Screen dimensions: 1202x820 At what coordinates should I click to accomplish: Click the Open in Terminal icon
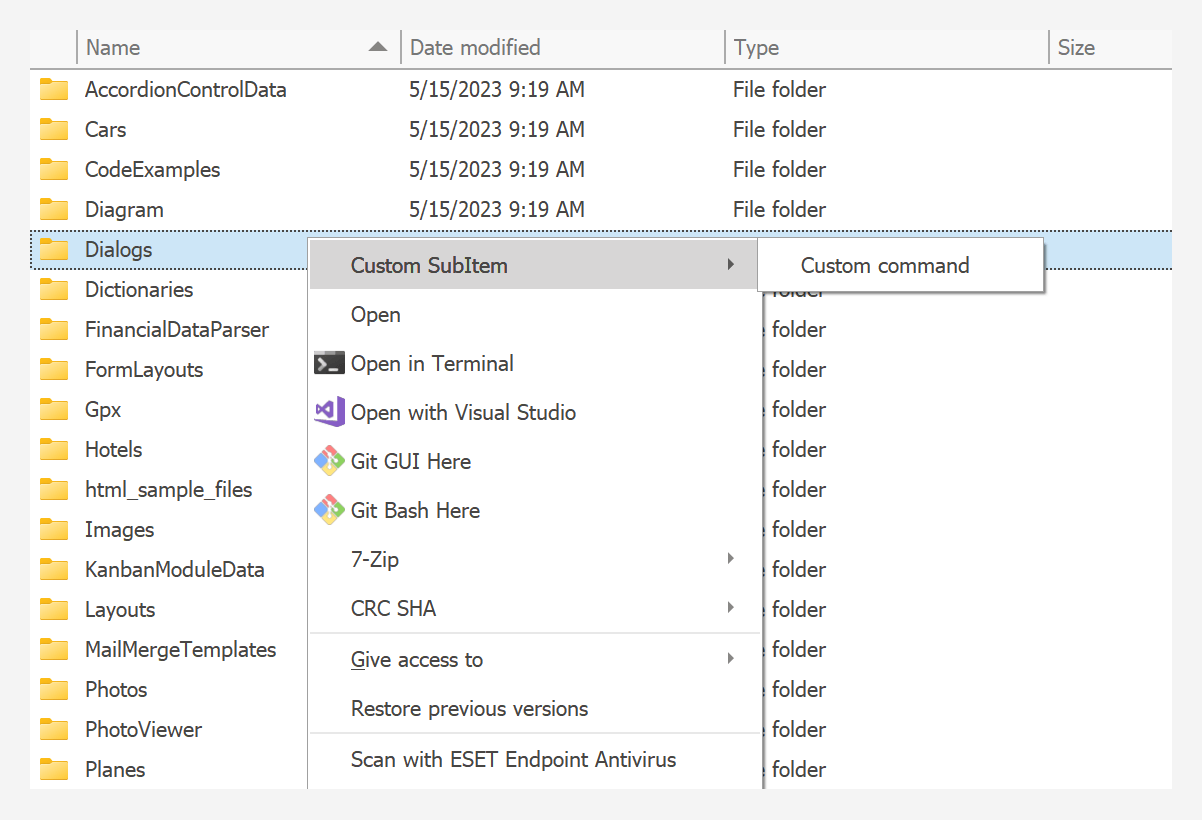[329, 363]
